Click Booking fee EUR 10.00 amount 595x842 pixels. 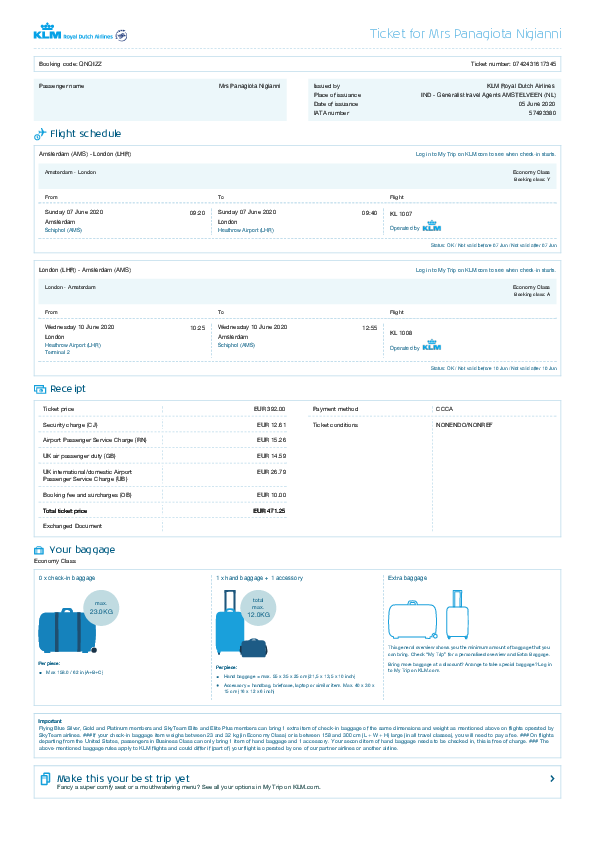tap(271, 495)
